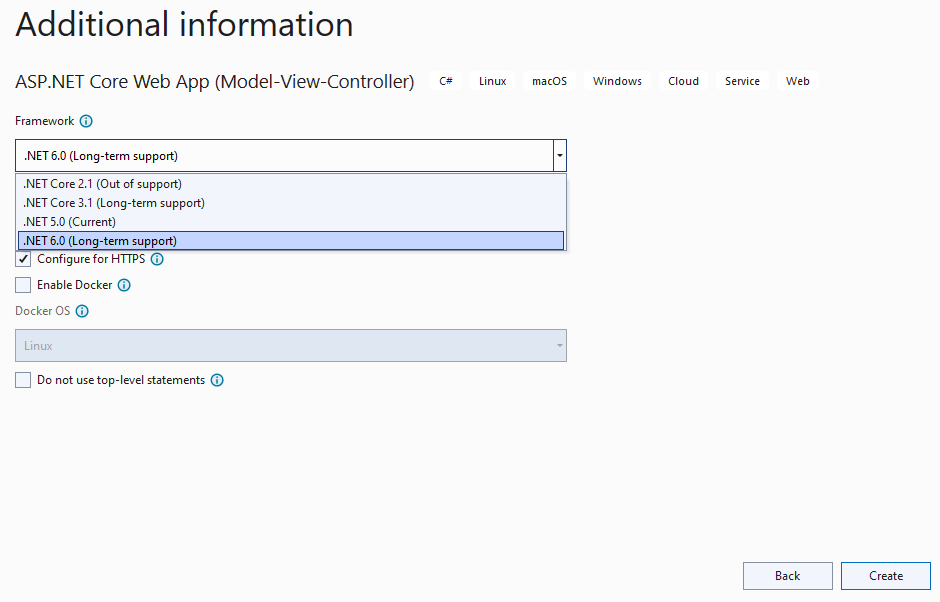This screenshot has width=940, height=602.
Task: Select highlighted .NET 6.0 list item
Action: (291, 241)
